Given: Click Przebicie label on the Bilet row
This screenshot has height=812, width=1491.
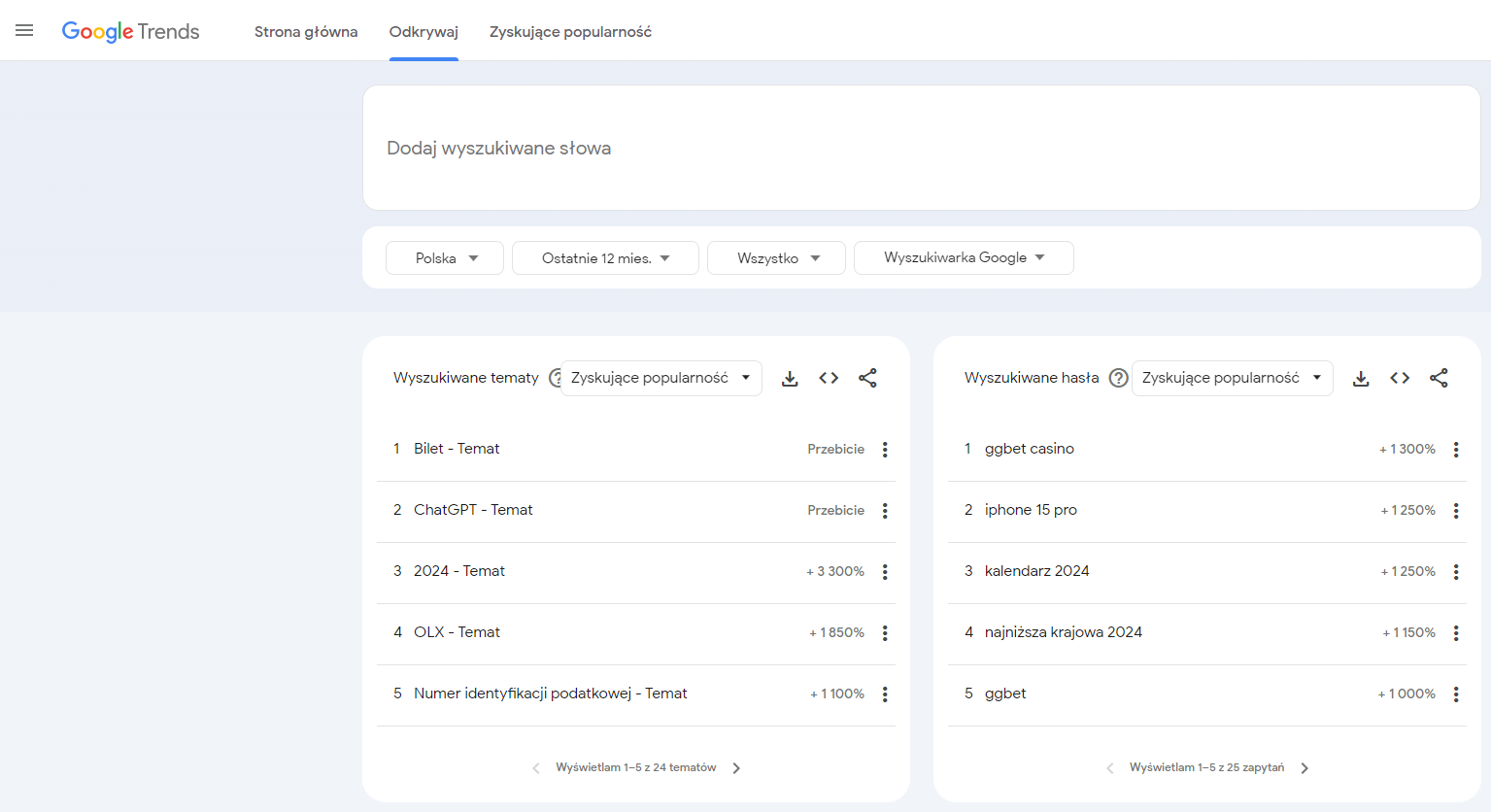Looking at the screenshot, I should coord(835,449).
